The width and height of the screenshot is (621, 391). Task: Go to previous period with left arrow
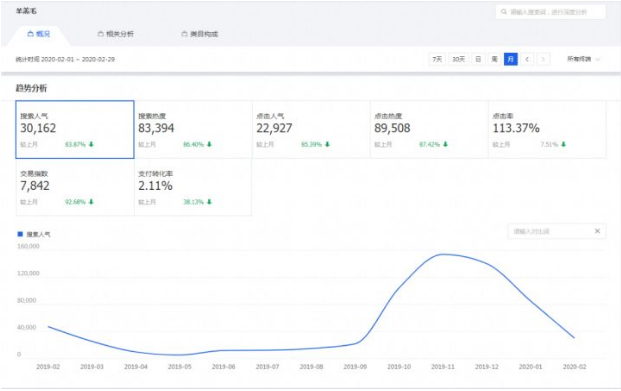point(527,59)
